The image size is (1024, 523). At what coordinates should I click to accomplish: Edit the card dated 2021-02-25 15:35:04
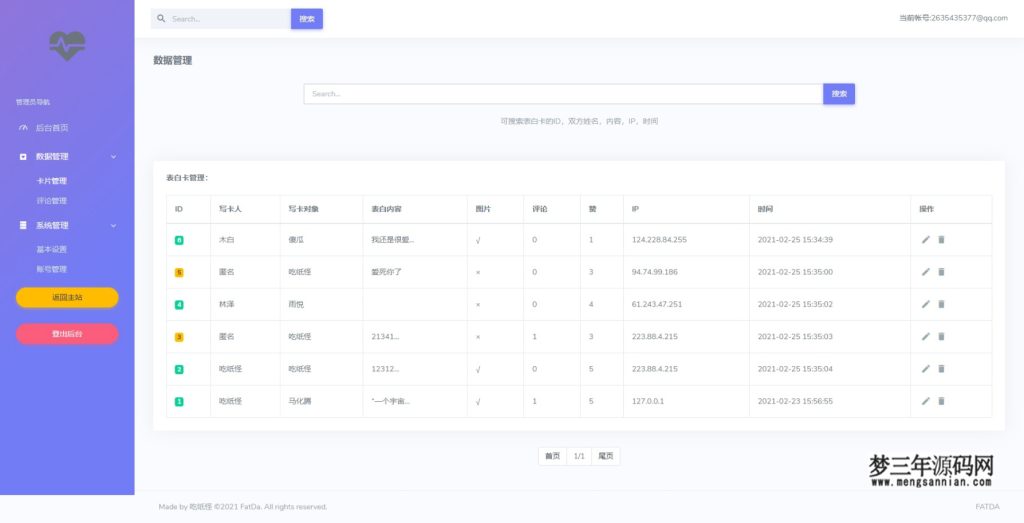tap(925, 369)
